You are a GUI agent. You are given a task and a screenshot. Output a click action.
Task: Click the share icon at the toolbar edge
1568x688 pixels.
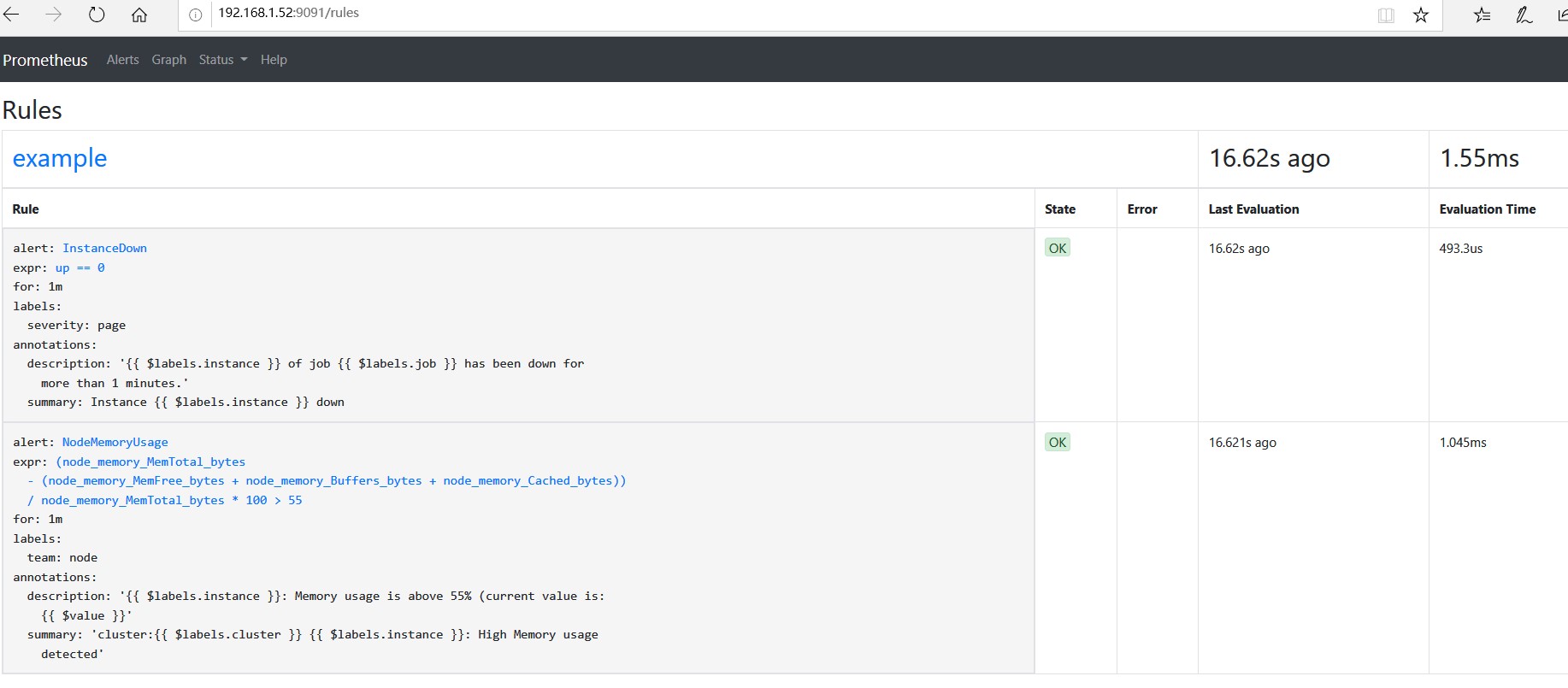click(x=1561, y=15)
